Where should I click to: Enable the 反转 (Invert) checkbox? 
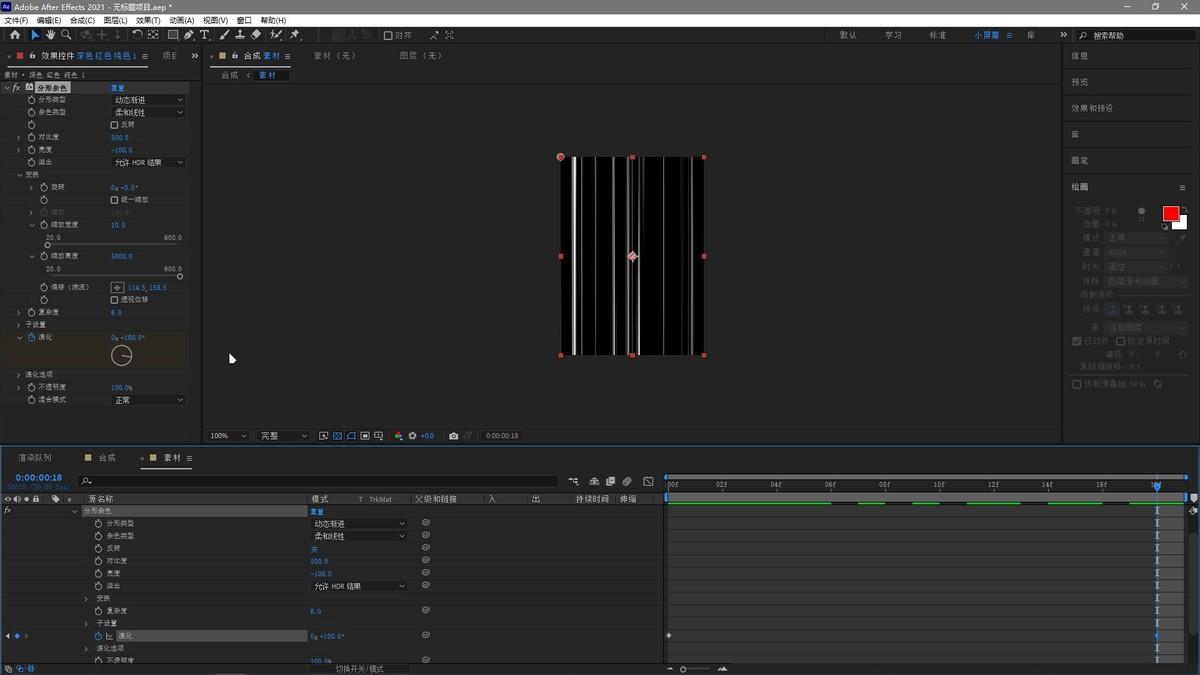(114, 125)
